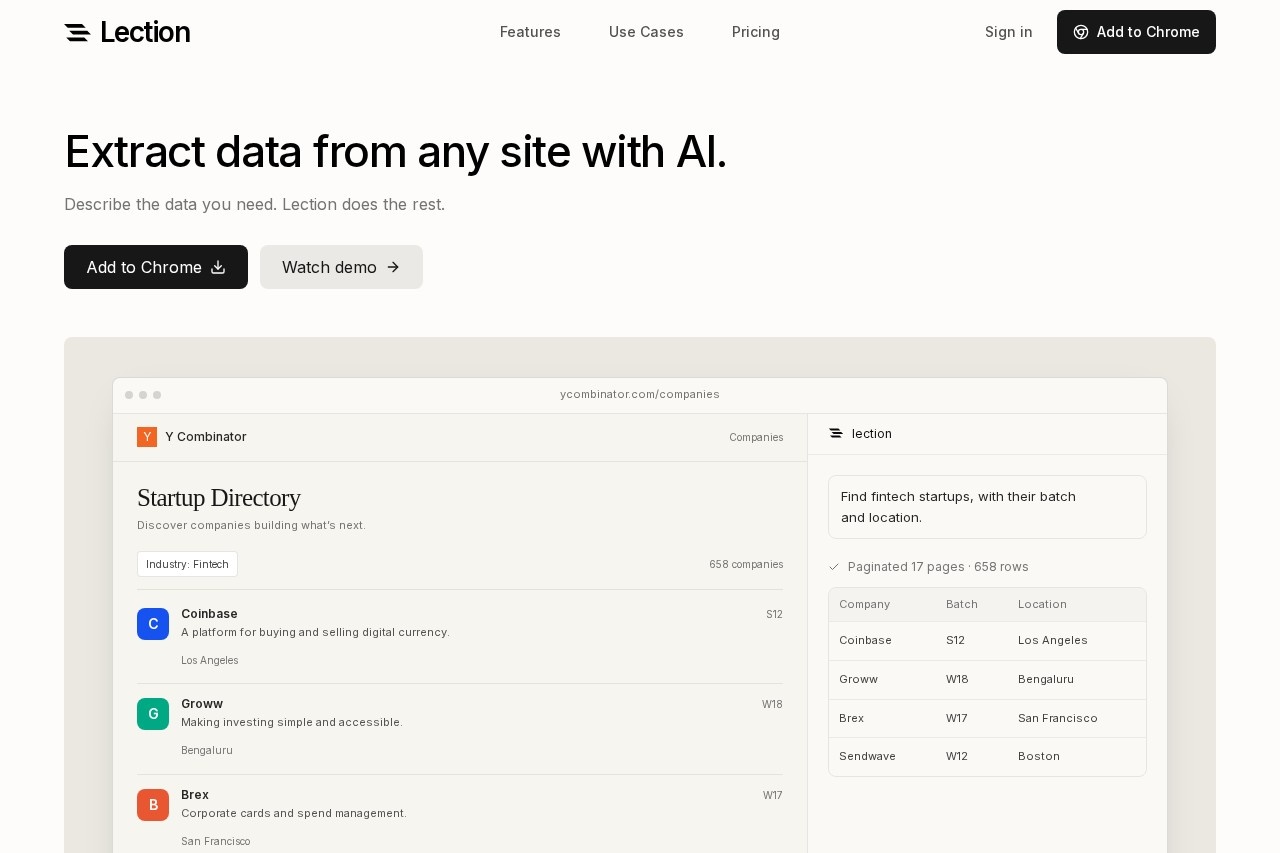Select the Coinbase name in the directory list

click(x=209, y=614)
